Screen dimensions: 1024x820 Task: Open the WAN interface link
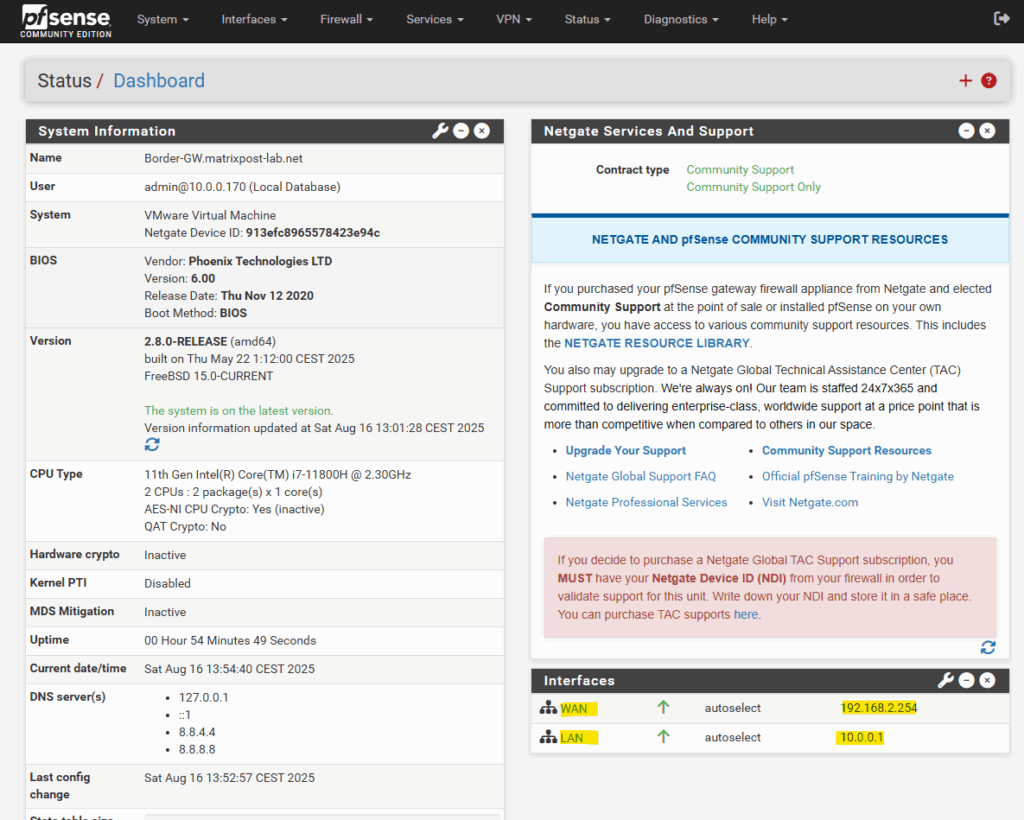click(x=573, y=709)
